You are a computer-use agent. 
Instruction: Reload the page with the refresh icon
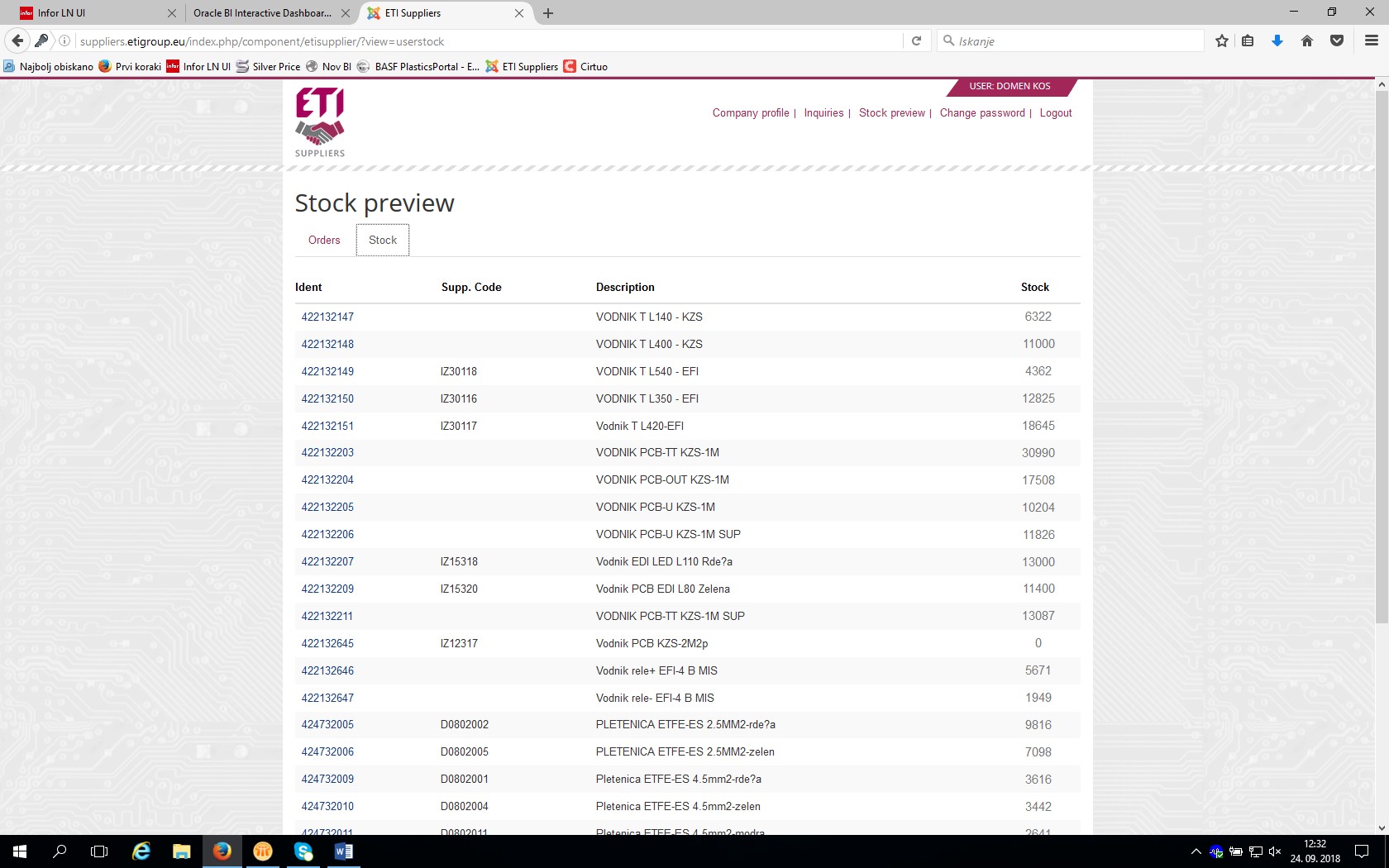click(x=916, y=41)
